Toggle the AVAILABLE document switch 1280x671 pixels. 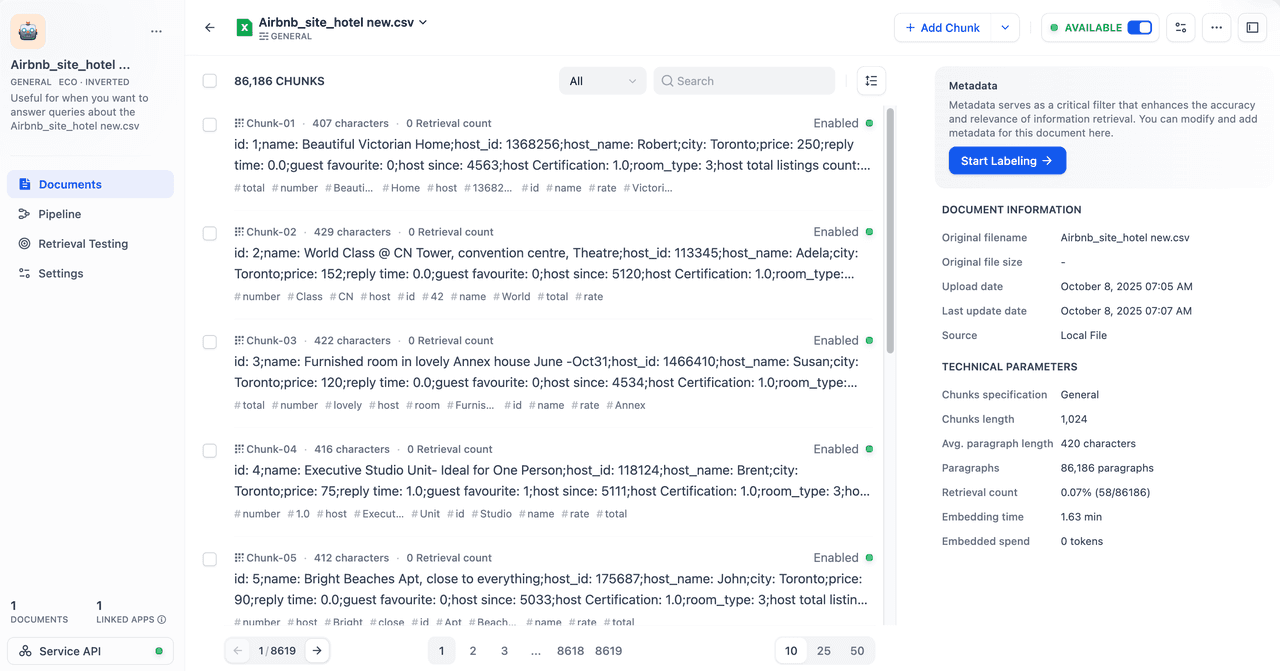click(x=1139, y=28)
